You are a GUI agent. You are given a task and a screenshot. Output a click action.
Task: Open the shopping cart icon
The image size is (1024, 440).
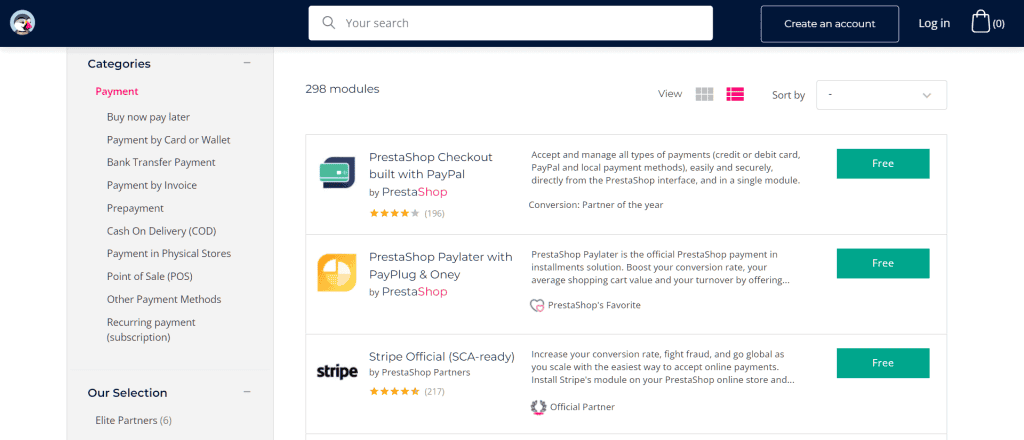coord(980,22)
